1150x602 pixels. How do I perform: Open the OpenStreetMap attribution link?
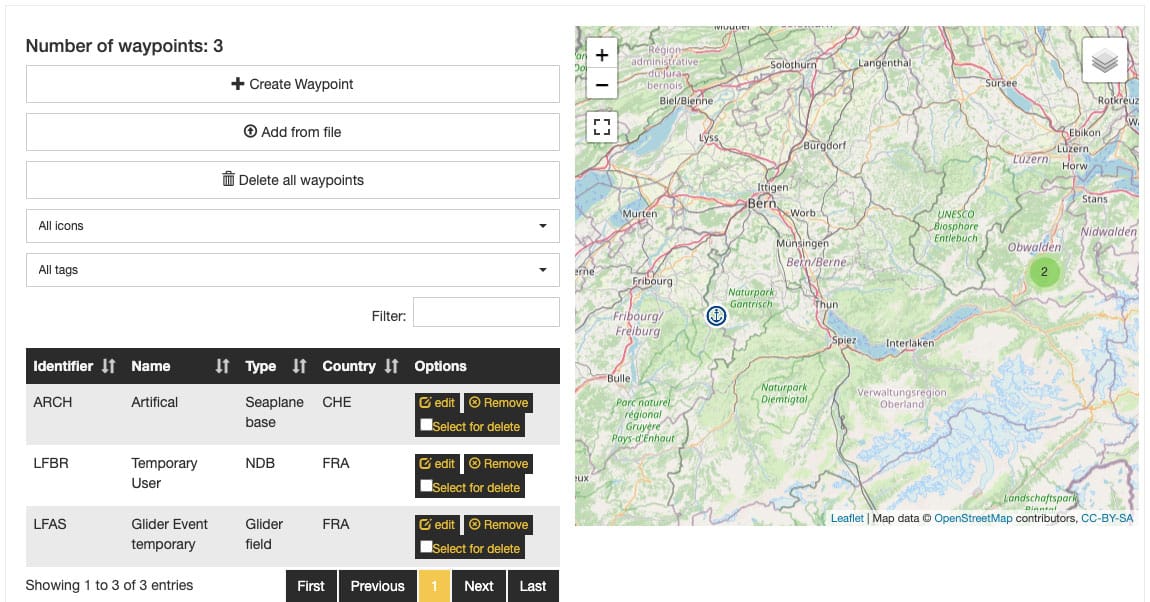click(973, 518)
